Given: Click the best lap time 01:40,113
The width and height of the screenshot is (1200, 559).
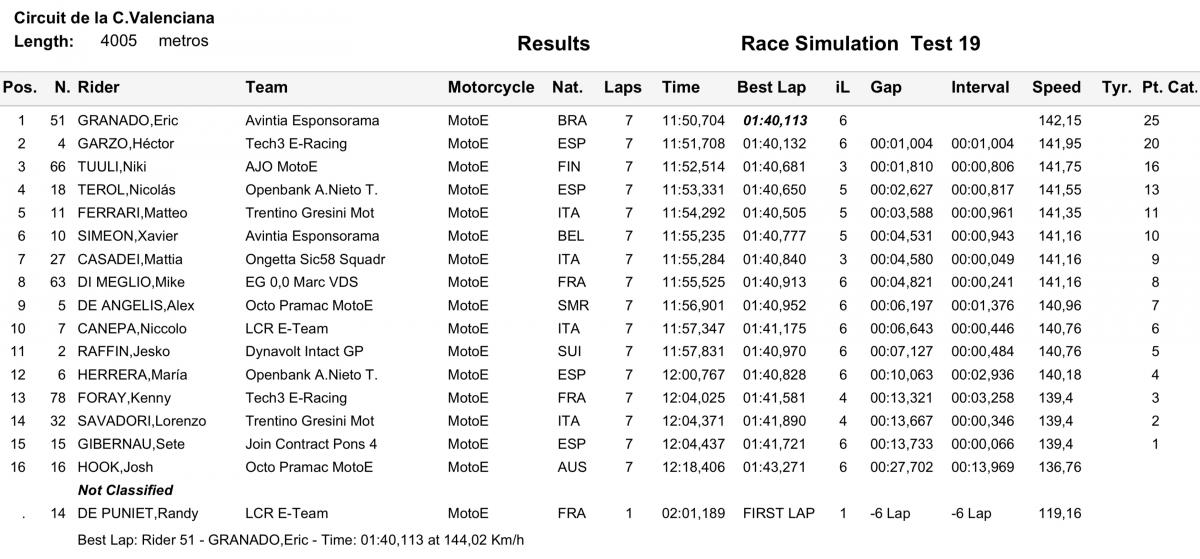Looking at the screenshot, I should pos(774,121).
